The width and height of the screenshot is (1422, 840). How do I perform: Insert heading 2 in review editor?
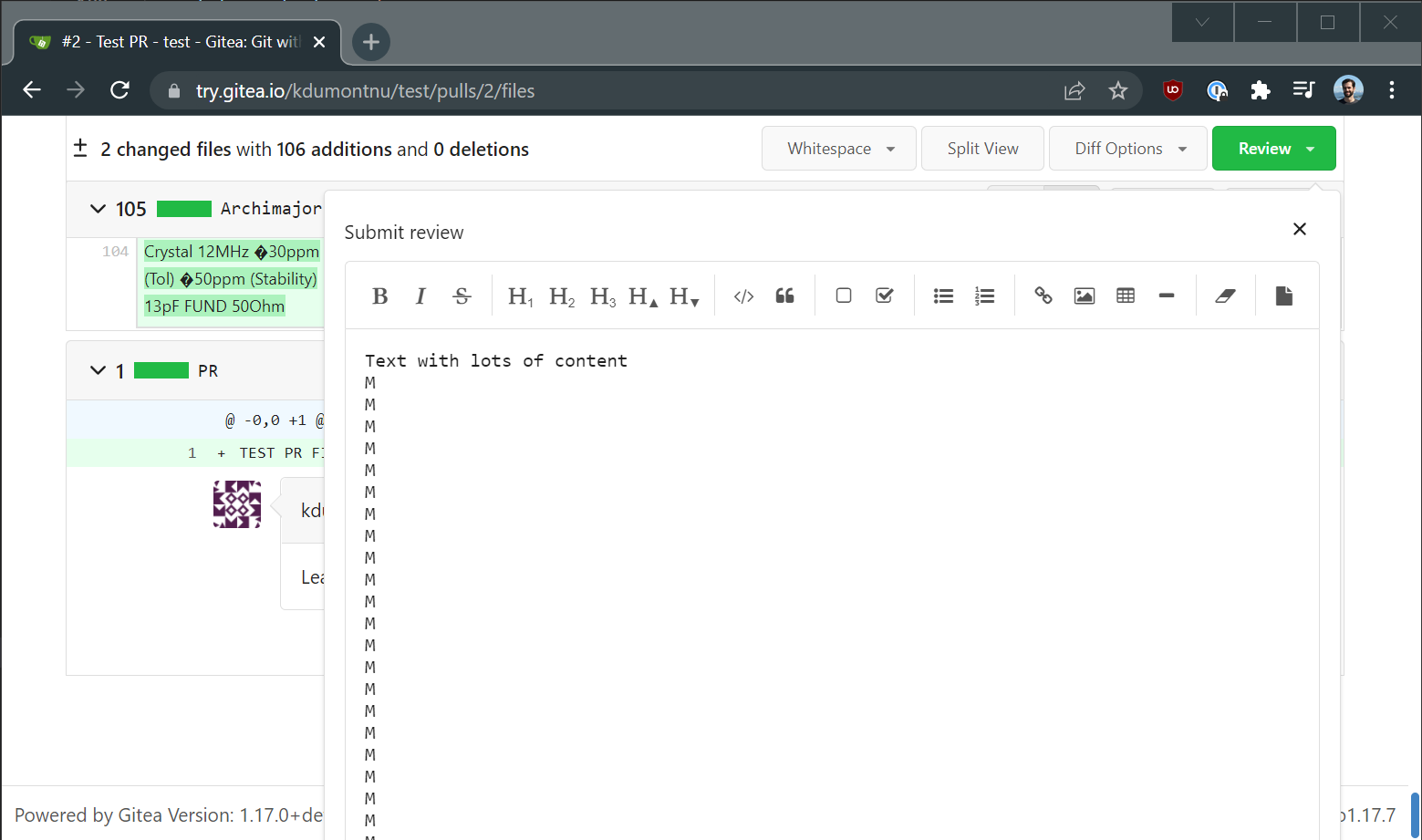(x=562, y=296)
